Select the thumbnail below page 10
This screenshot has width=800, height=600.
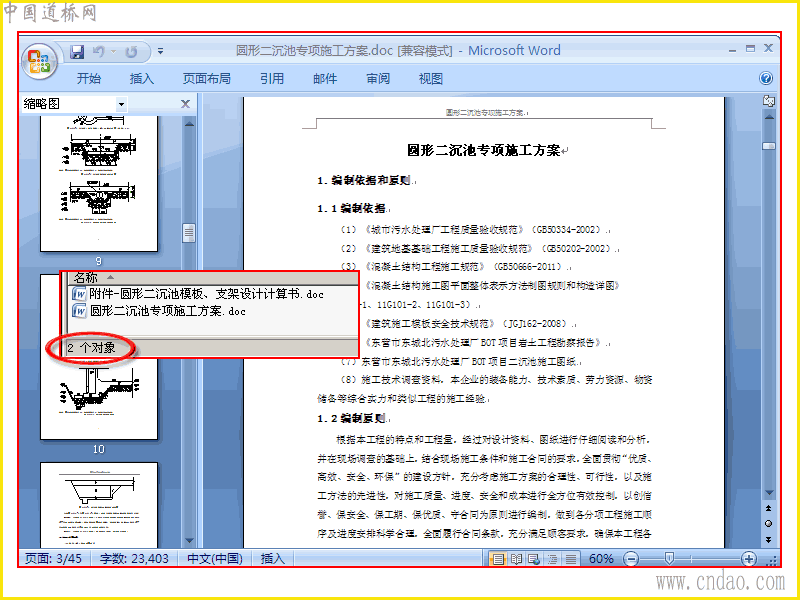tap(99, 505)
